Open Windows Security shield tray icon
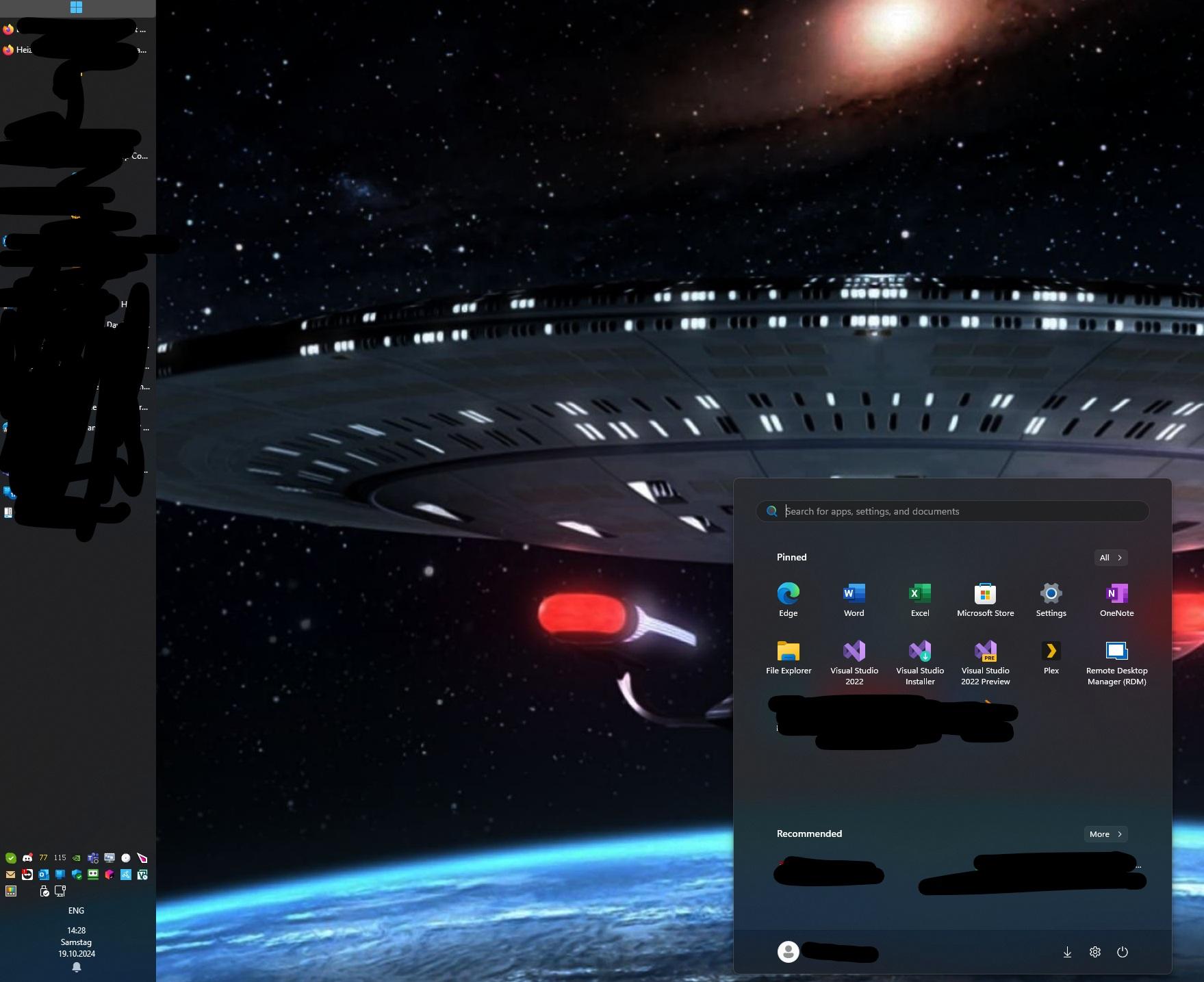This screenshot has width=1204, height=982. tap(77, 875)
